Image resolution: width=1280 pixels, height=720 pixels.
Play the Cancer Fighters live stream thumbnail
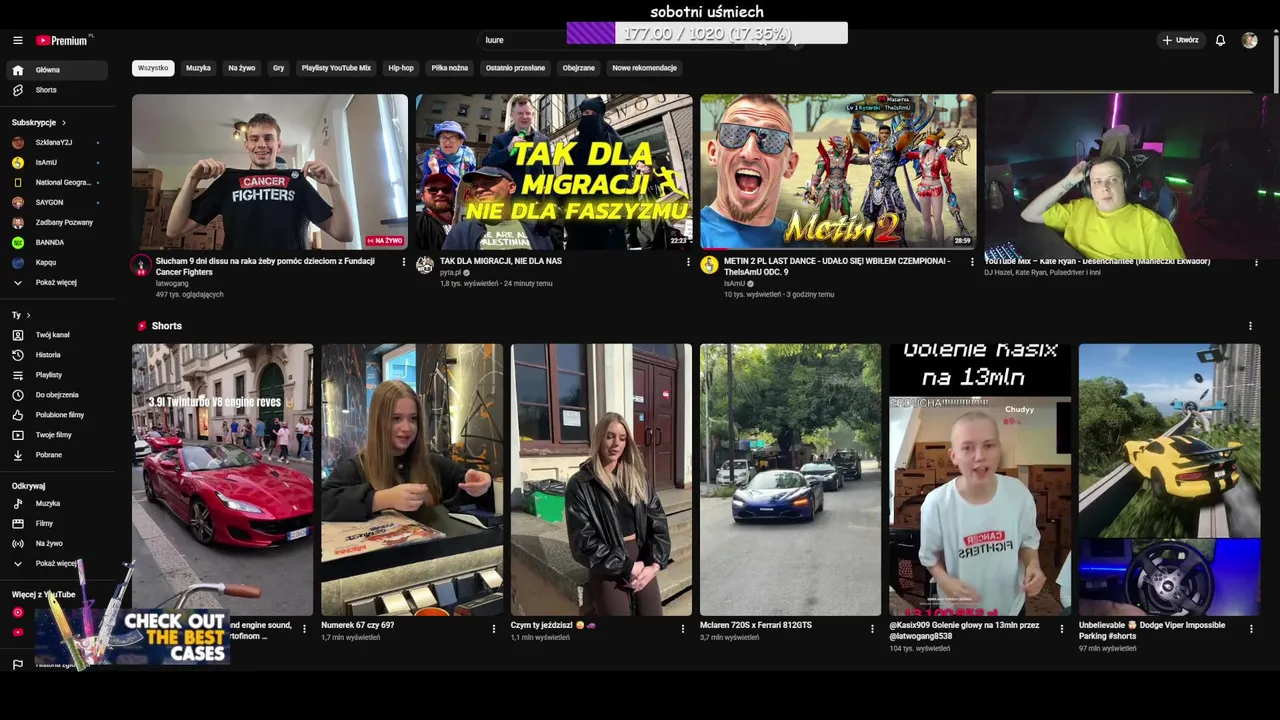tap(270, 172)
